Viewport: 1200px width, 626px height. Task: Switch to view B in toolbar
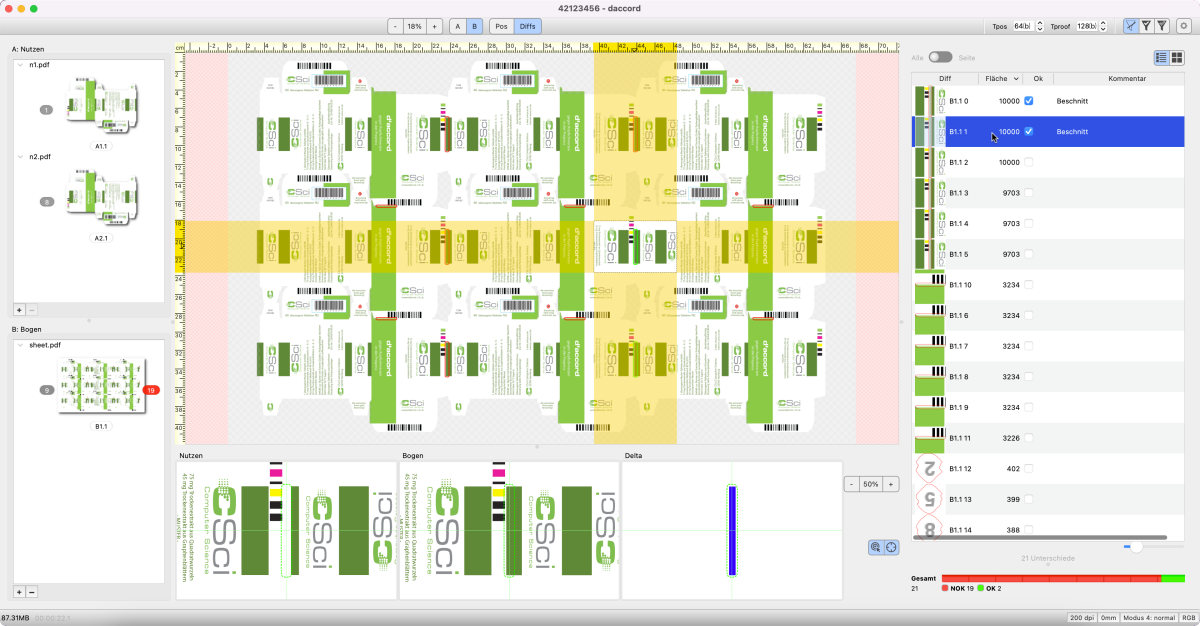pyautogui.click(x=474, y=26)
